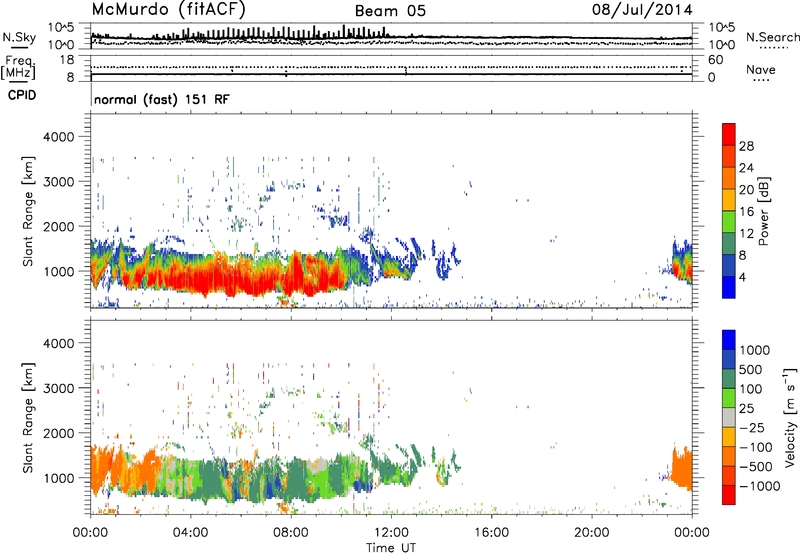Click the "Time UT" axis title

tap(391, 548)
